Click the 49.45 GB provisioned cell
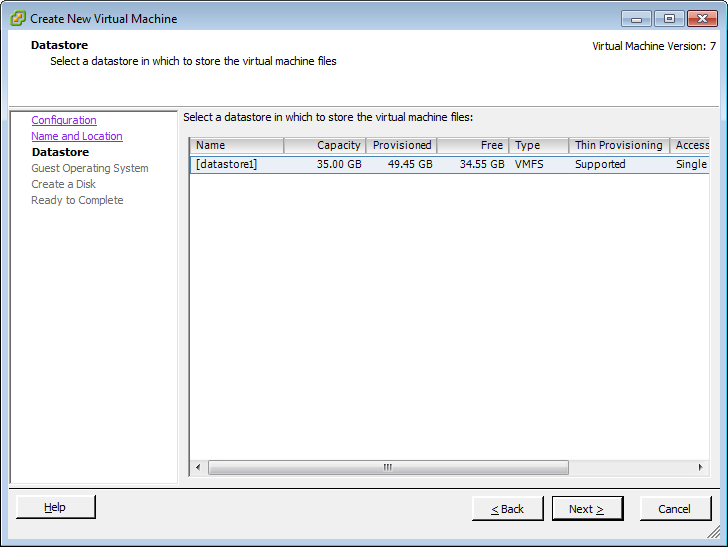728x547 pixels. [410, 164]
